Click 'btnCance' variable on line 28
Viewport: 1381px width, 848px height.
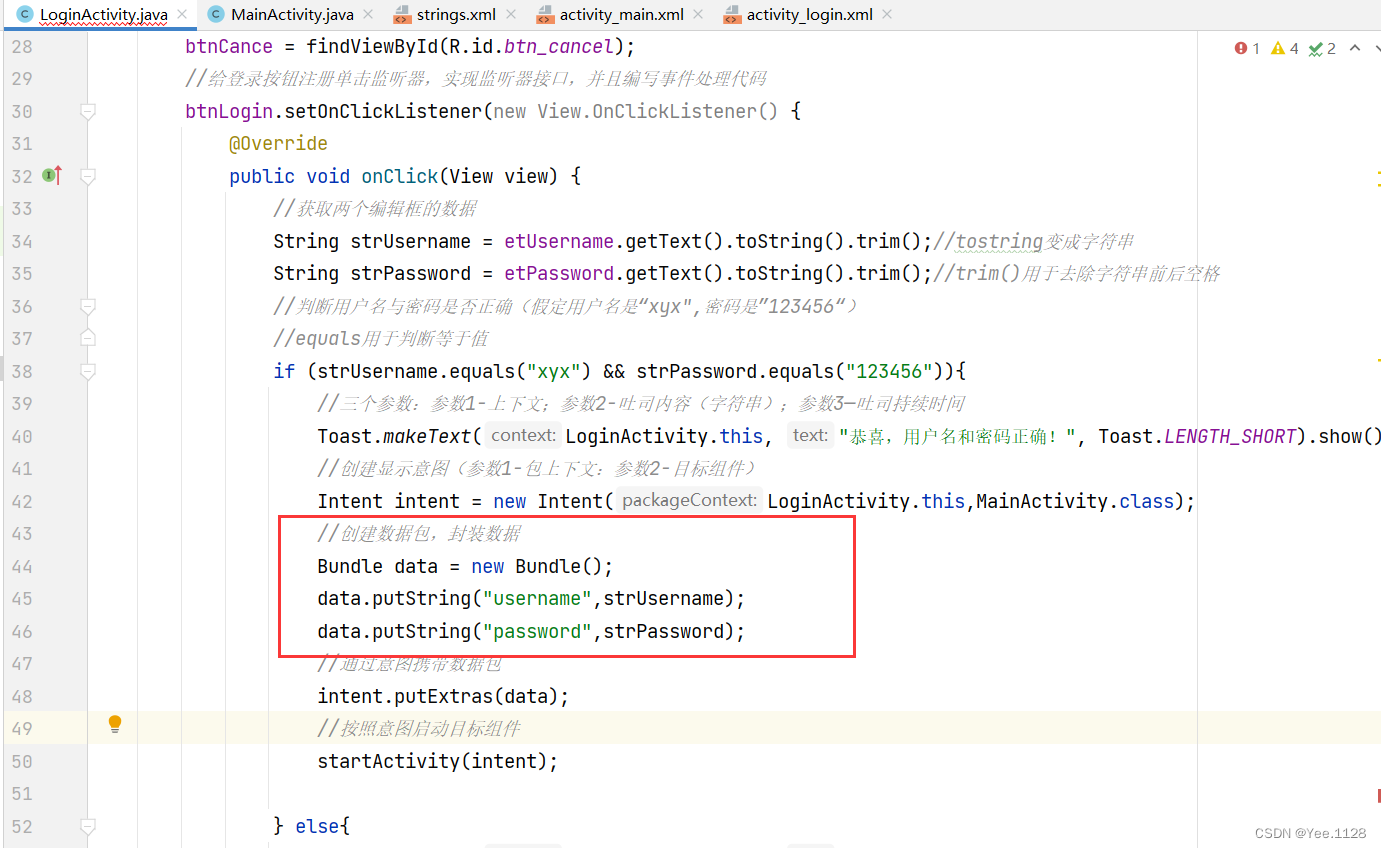tap(229, 46)
